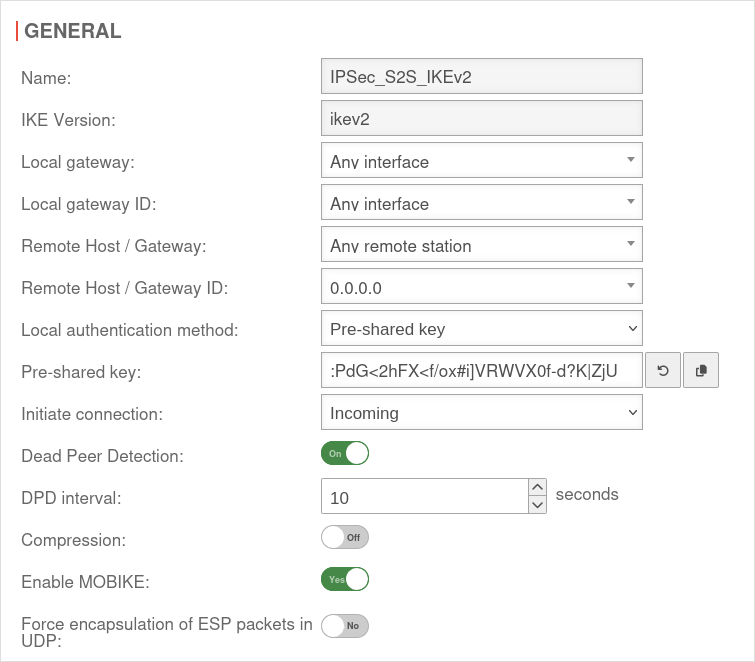755x662 pixels.
Task: Enable the Compression toggle
Action: click(x=345, y=537)
